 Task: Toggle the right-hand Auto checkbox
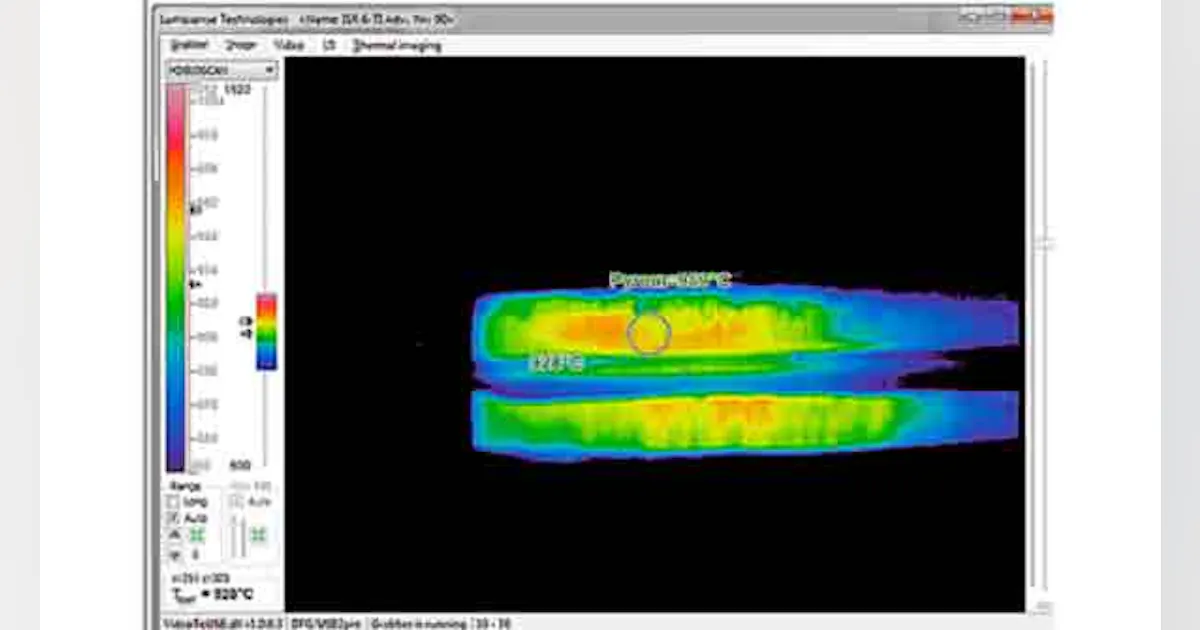[x=236, y=502]
